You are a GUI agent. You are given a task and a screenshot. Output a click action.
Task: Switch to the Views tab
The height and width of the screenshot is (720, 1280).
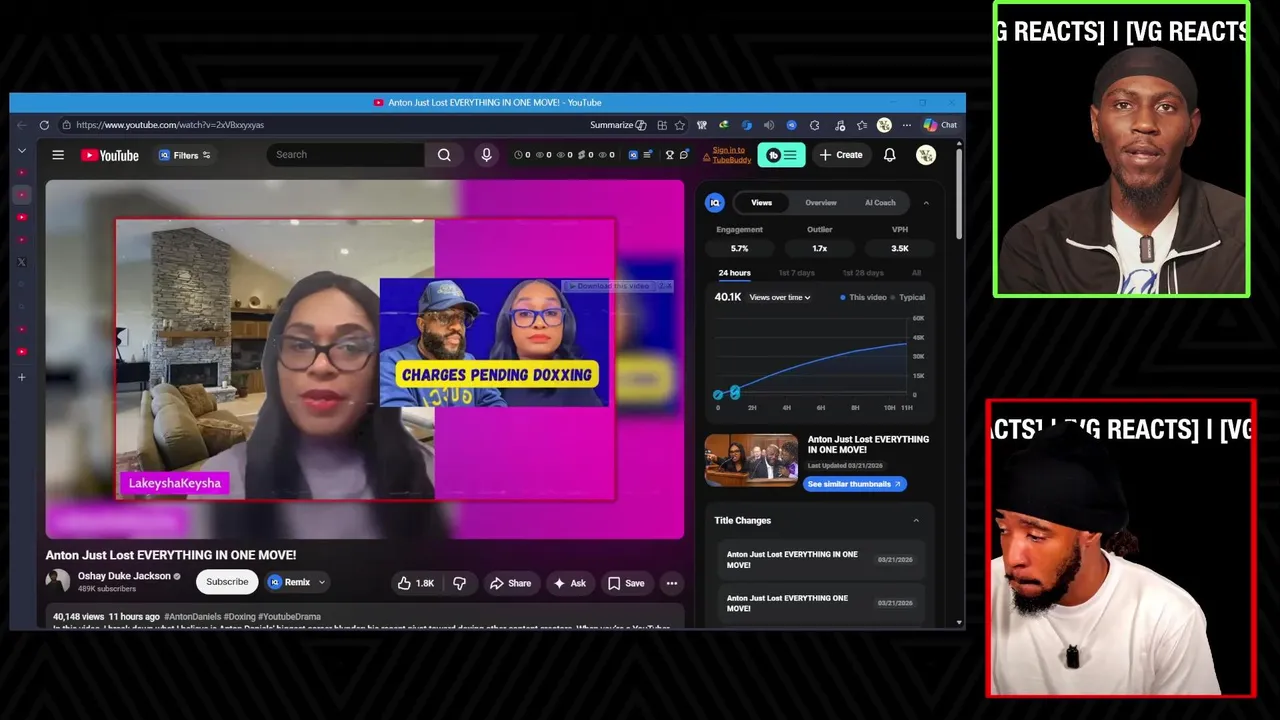pyautogui.click(x=762, y=203)
